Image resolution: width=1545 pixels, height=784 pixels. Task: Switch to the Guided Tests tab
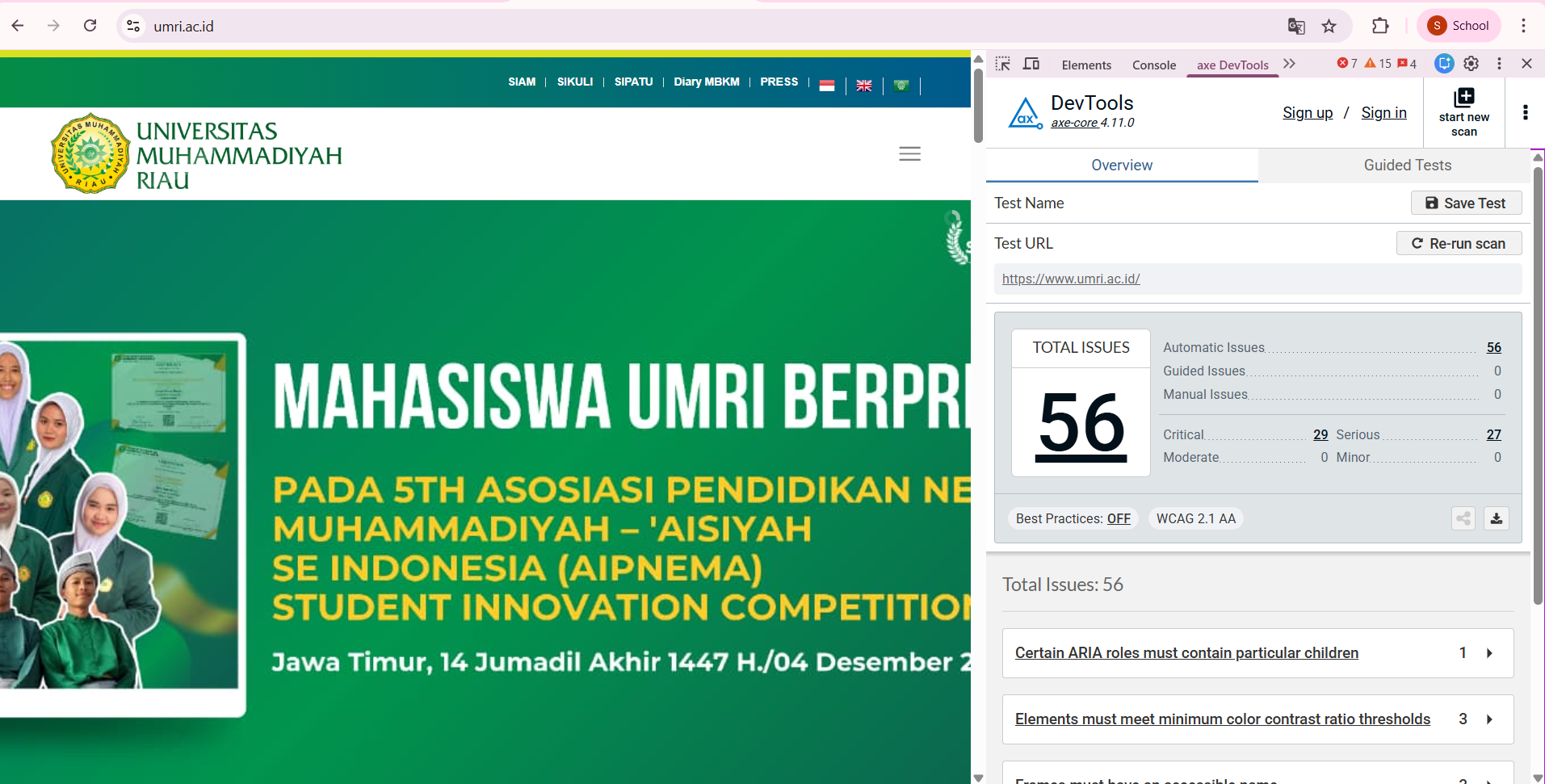click(x=1407, y=165)
